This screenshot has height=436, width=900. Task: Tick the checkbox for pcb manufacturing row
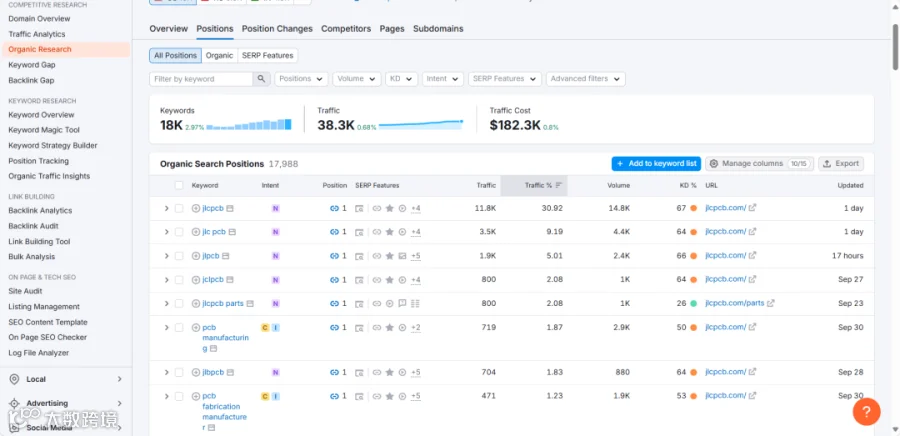[179, 328]
